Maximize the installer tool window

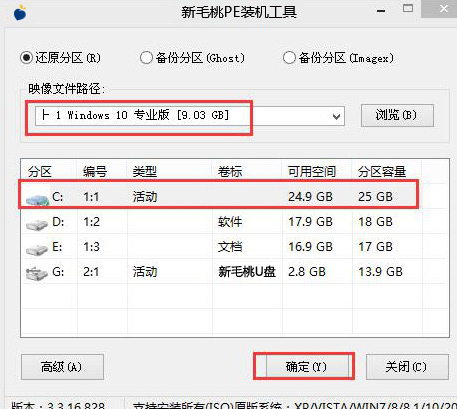(x=408, y=9)
